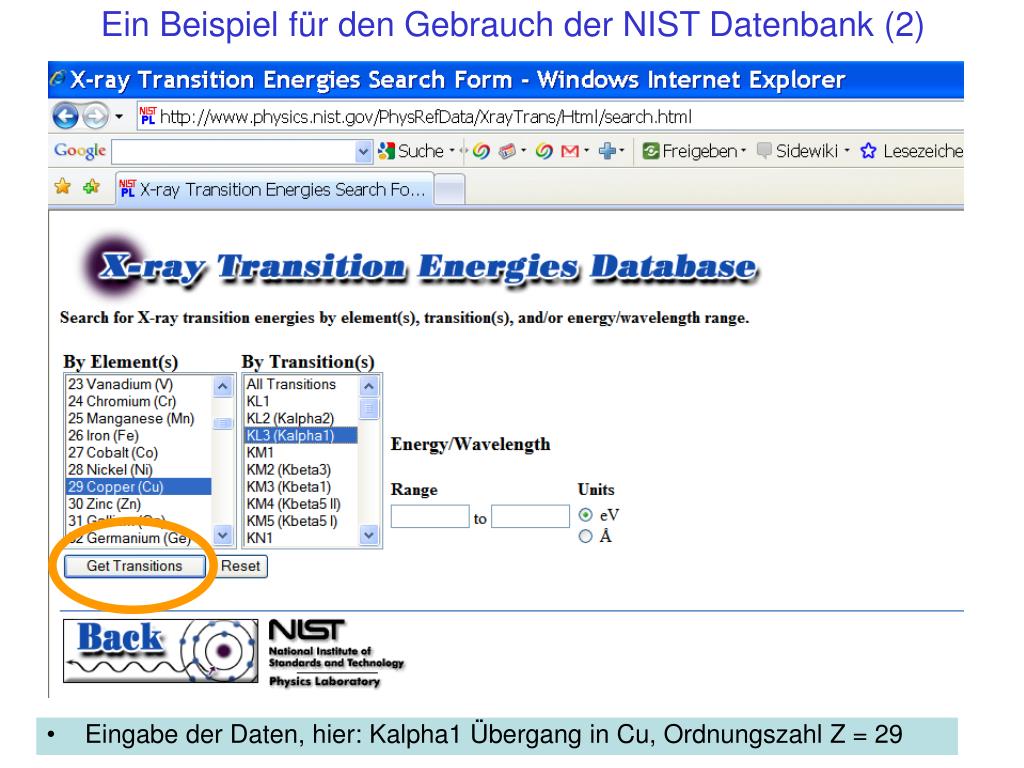Click the NIST PL favicon in address bar
The width and height of the screenshot is (1024, 768).
[x=148, y=116]
